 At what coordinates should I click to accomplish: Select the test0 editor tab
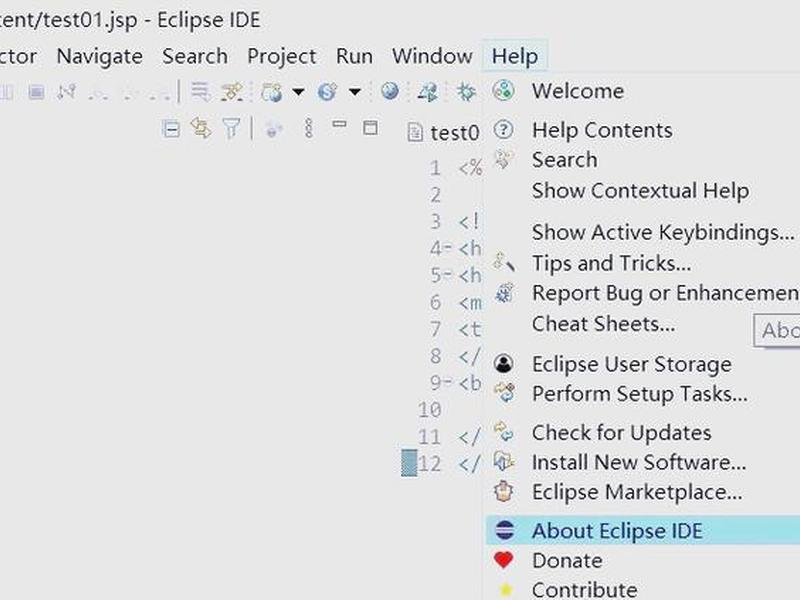click(x=443, y=133)
